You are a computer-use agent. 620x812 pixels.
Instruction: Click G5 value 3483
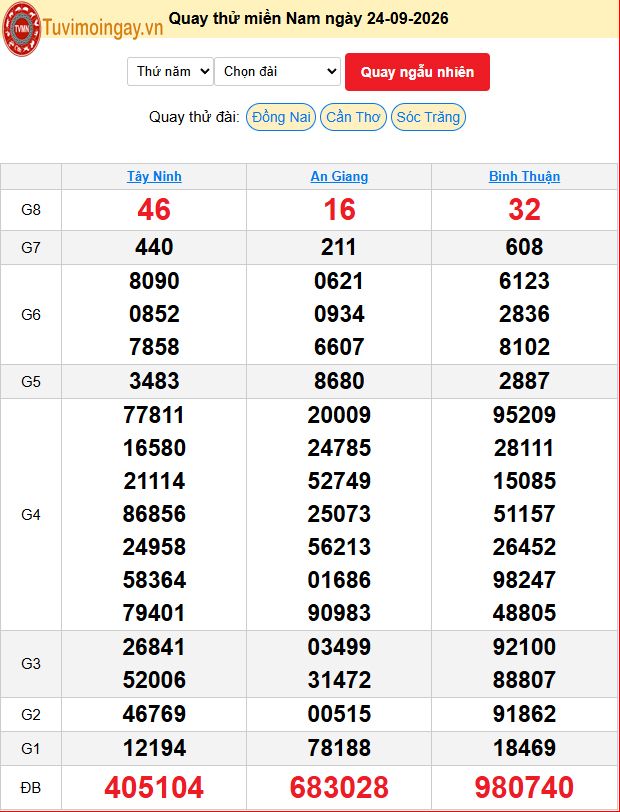tap(154, 381)
